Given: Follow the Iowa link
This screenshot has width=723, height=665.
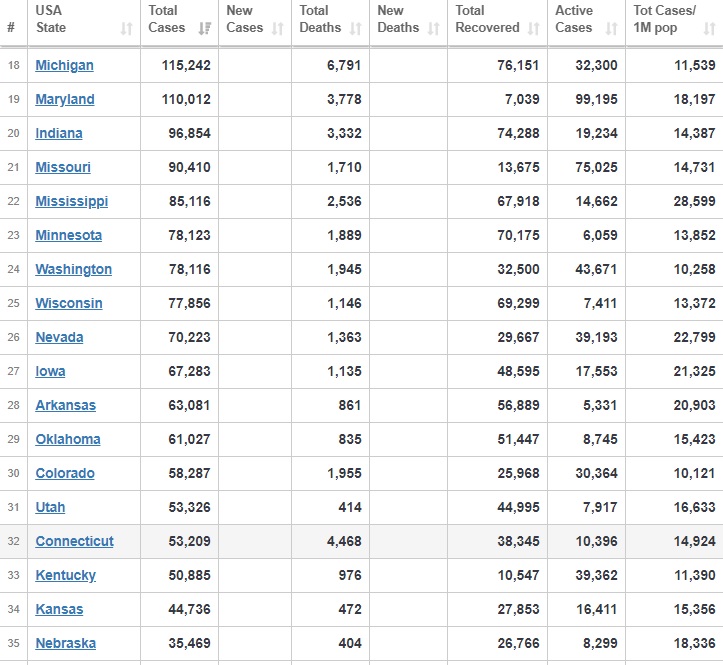Looking at the screenshot, I should pos(50,371).
